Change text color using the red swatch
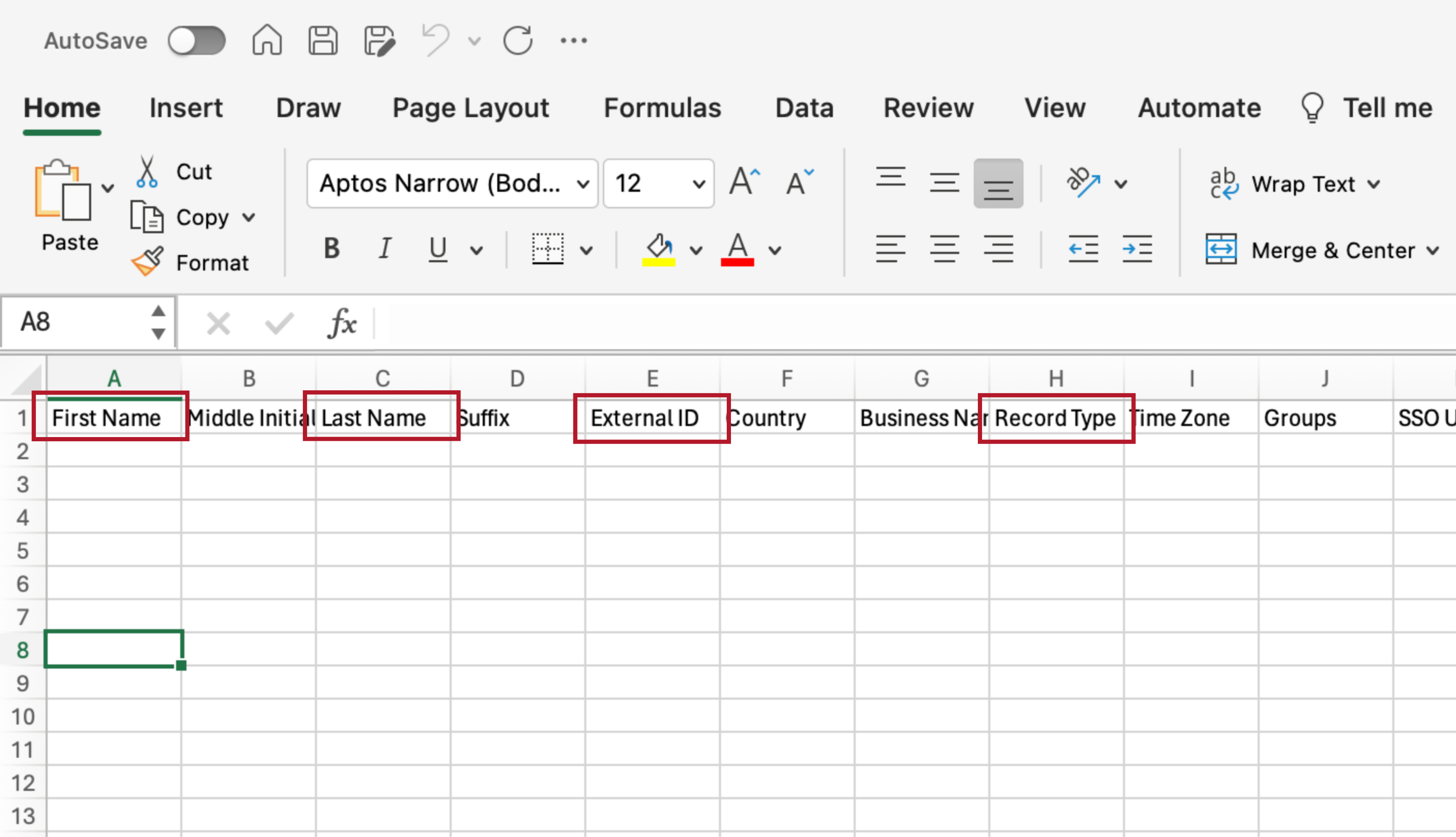The height and width of the screenshot is (837, 1456). click(x=739, y=250)
